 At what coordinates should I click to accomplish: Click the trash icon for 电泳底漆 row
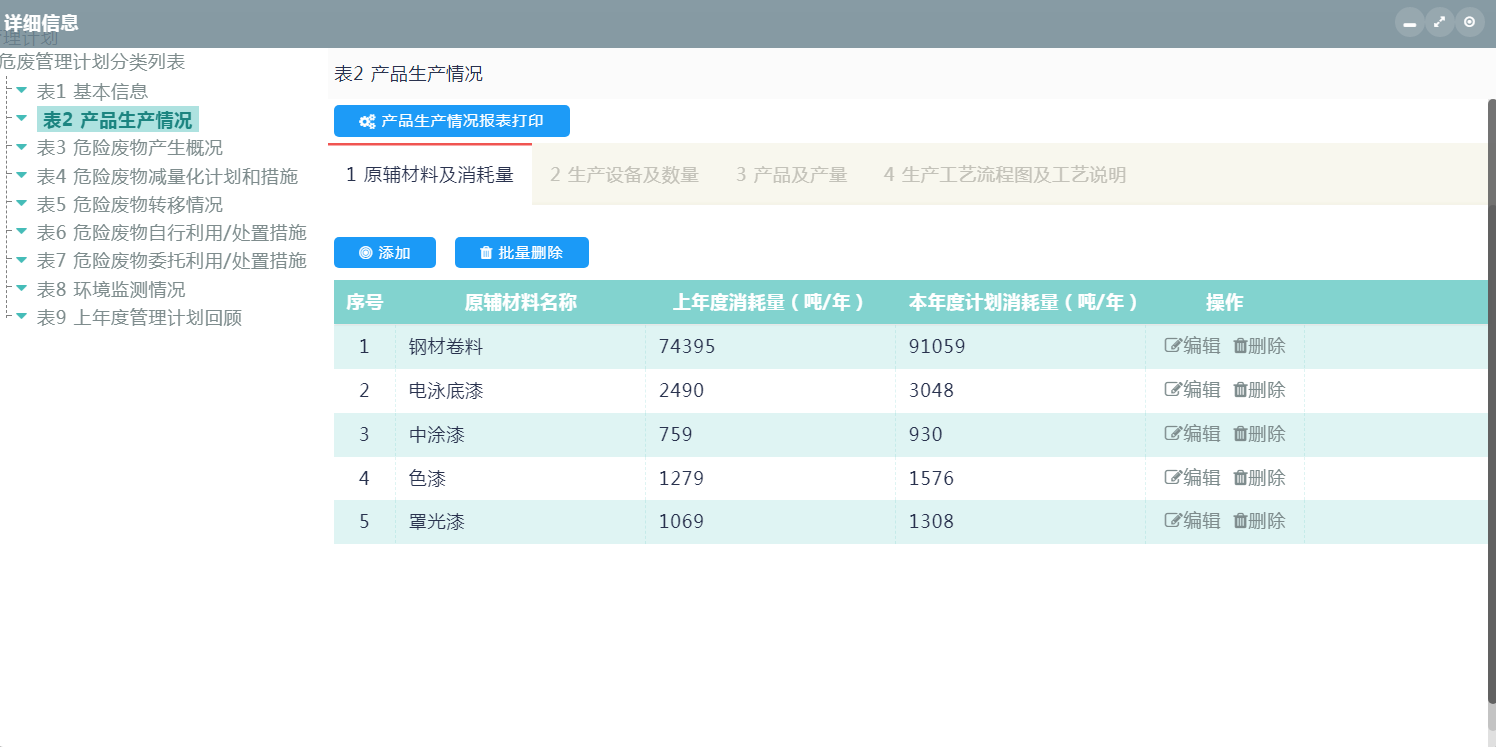point(1240,390)
